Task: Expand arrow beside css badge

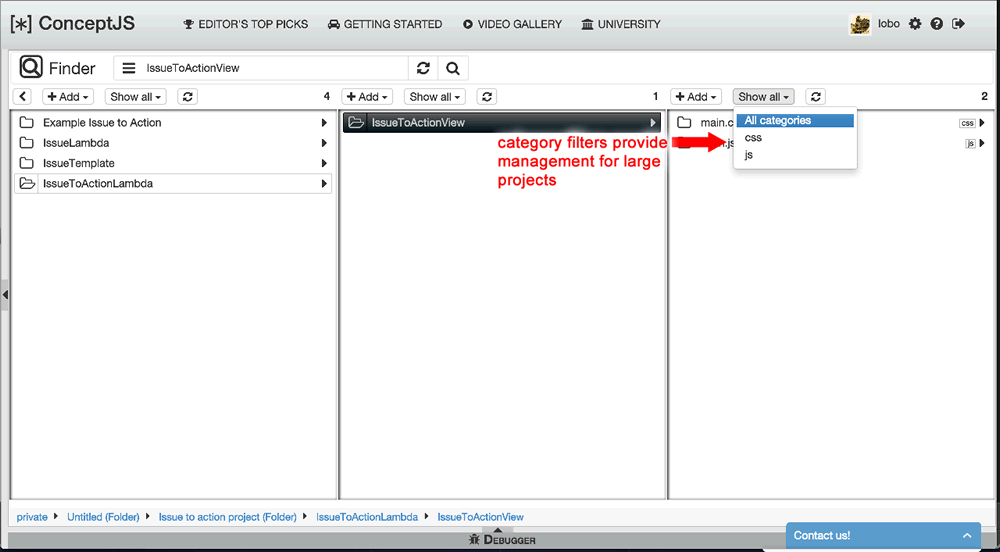Action: click(x=982, y=122)
